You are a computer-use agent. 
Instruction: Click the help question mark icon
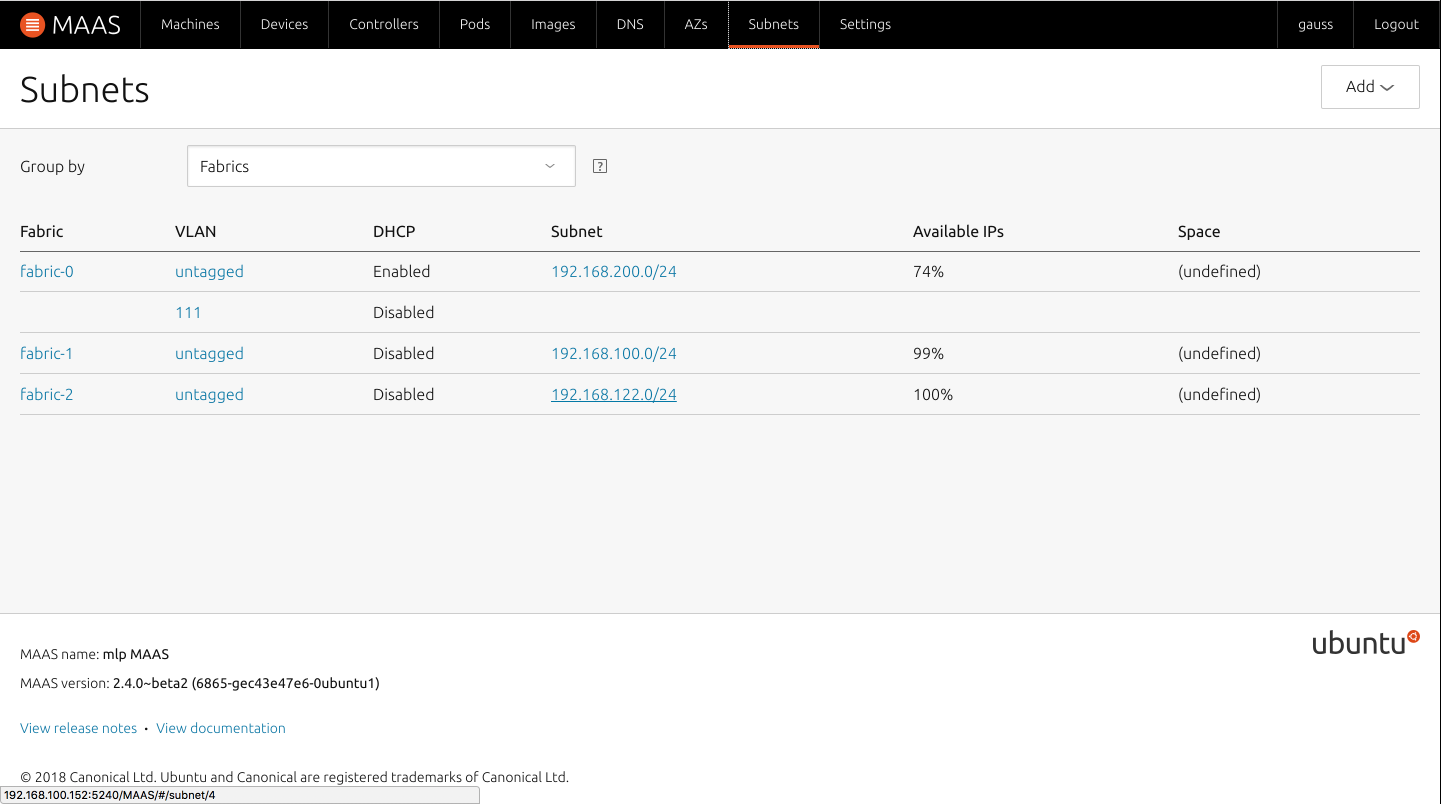click(600, 166)
